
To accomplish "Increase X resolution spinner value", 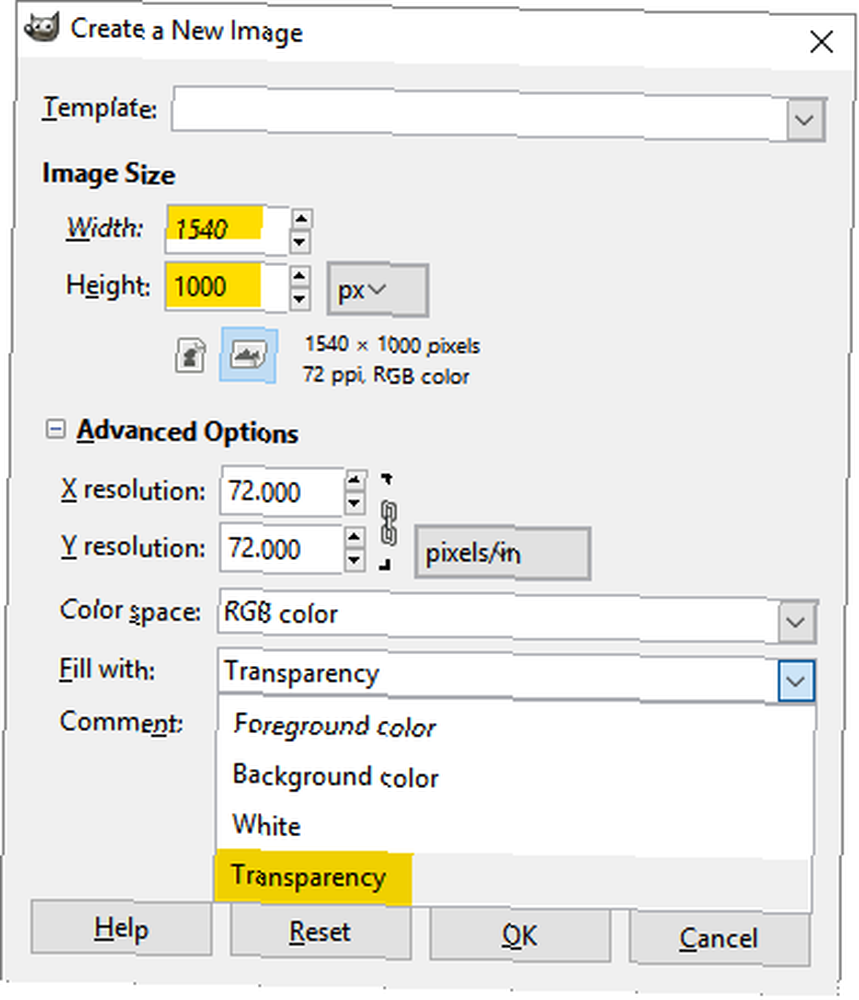I will coord(355,480).
